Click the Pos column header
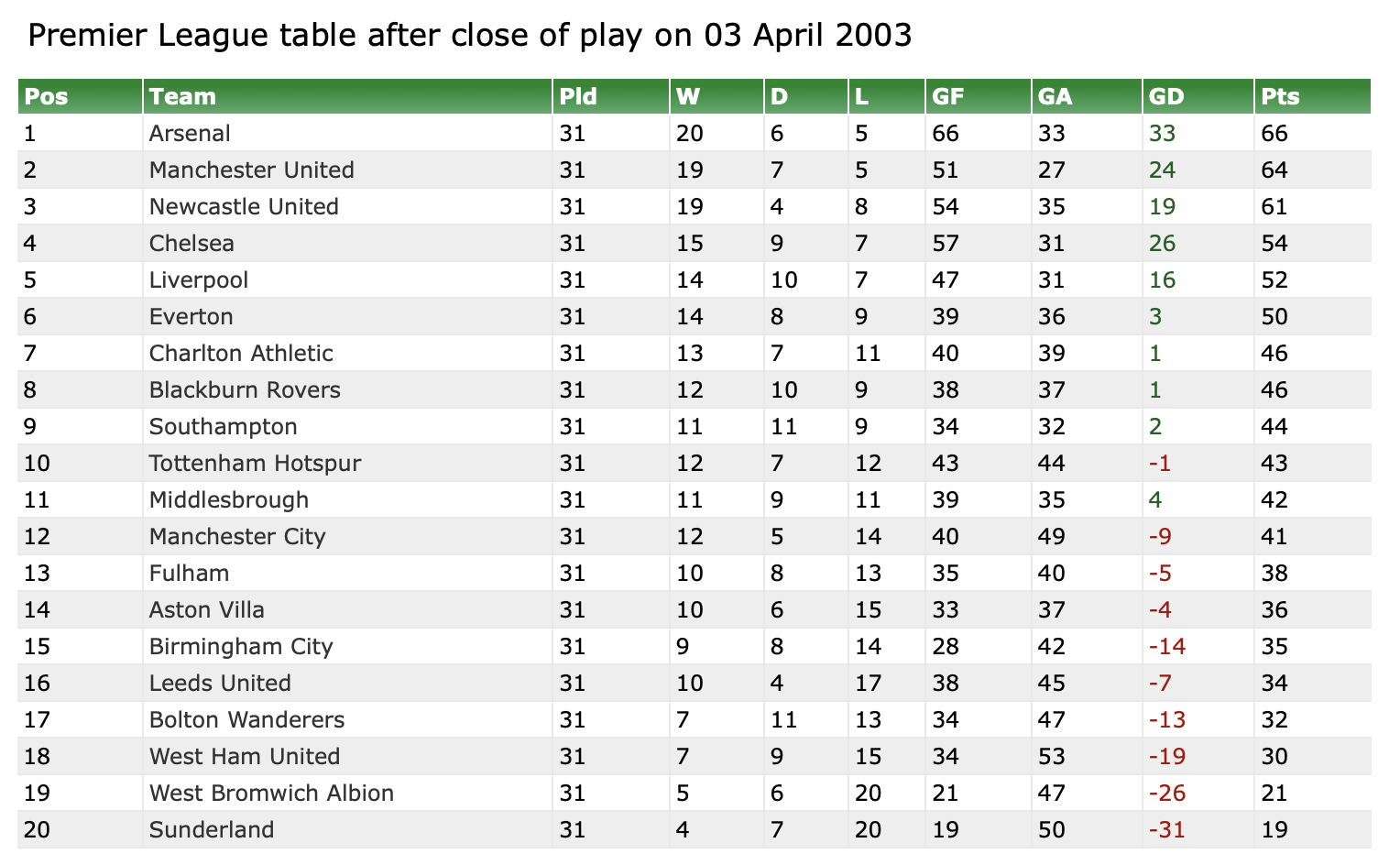1400x865 pixels. (47, 96)
